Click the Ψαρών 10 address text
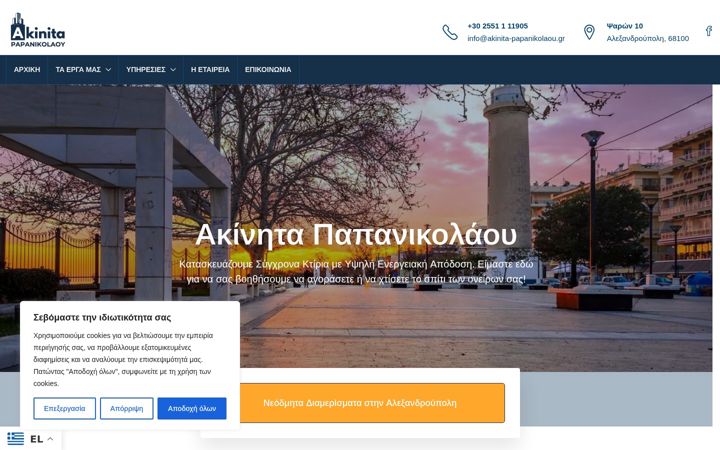This screenshot has width=720, height=450. (624, 26)
